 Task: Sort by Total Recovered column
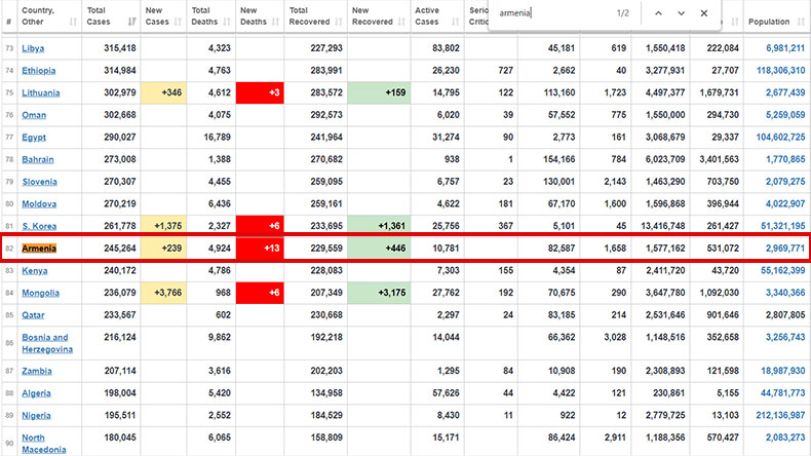point(316,16)
